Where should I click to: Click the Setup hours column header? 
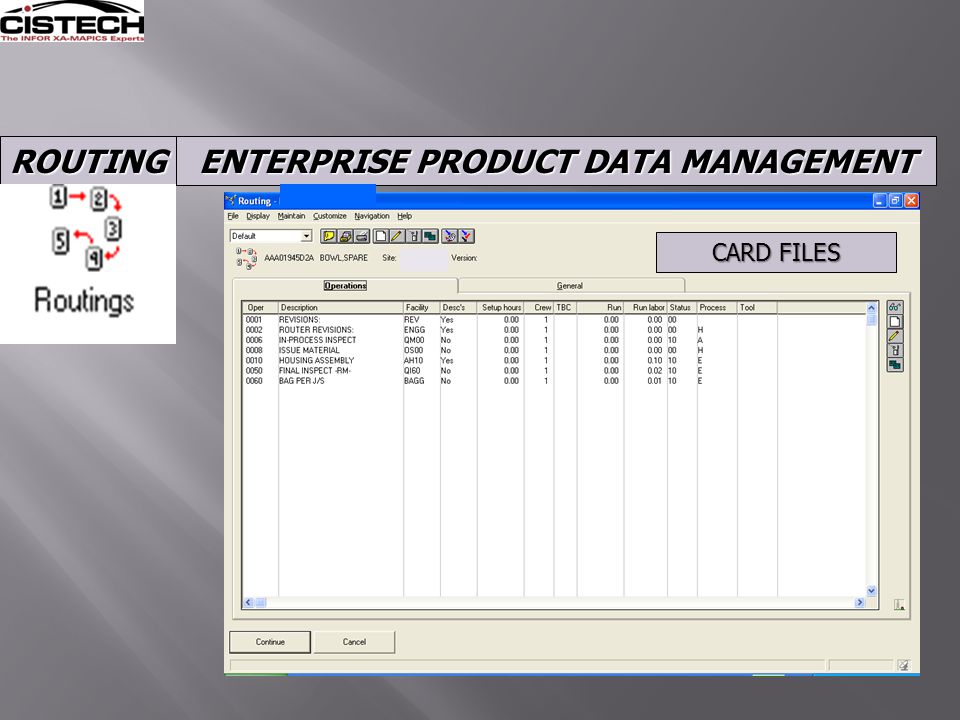[x=500, y=307]
